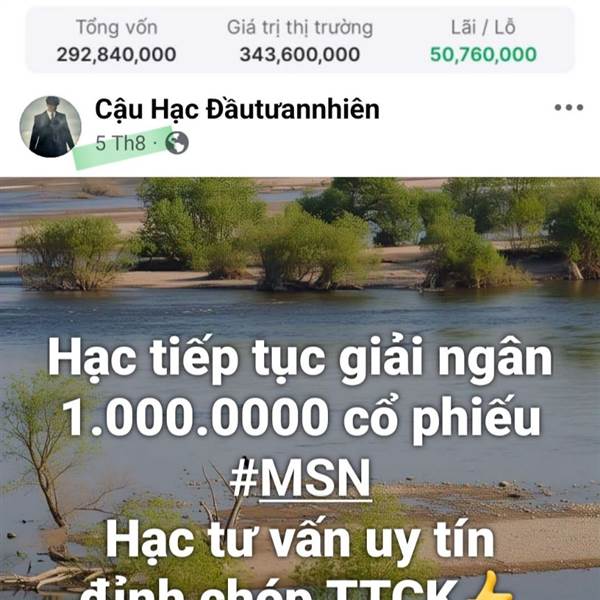Tap the #MSN hashtag in the image
The width and height of the screenshot is (600, 600).
[x=300, y=478]
